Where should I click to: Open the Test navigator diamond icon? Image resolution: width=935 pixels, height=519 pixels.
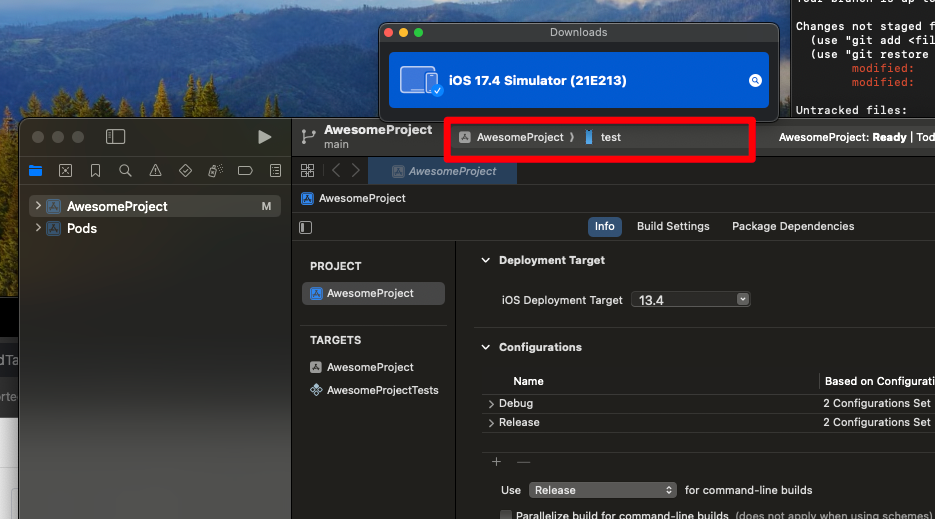pos(185,171)
